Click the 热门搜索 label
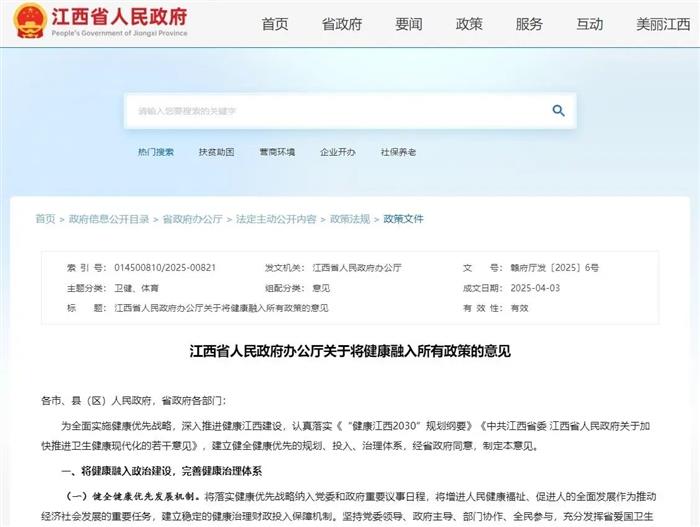The height and width of the screenshot is (527, 700). [156, 152]
